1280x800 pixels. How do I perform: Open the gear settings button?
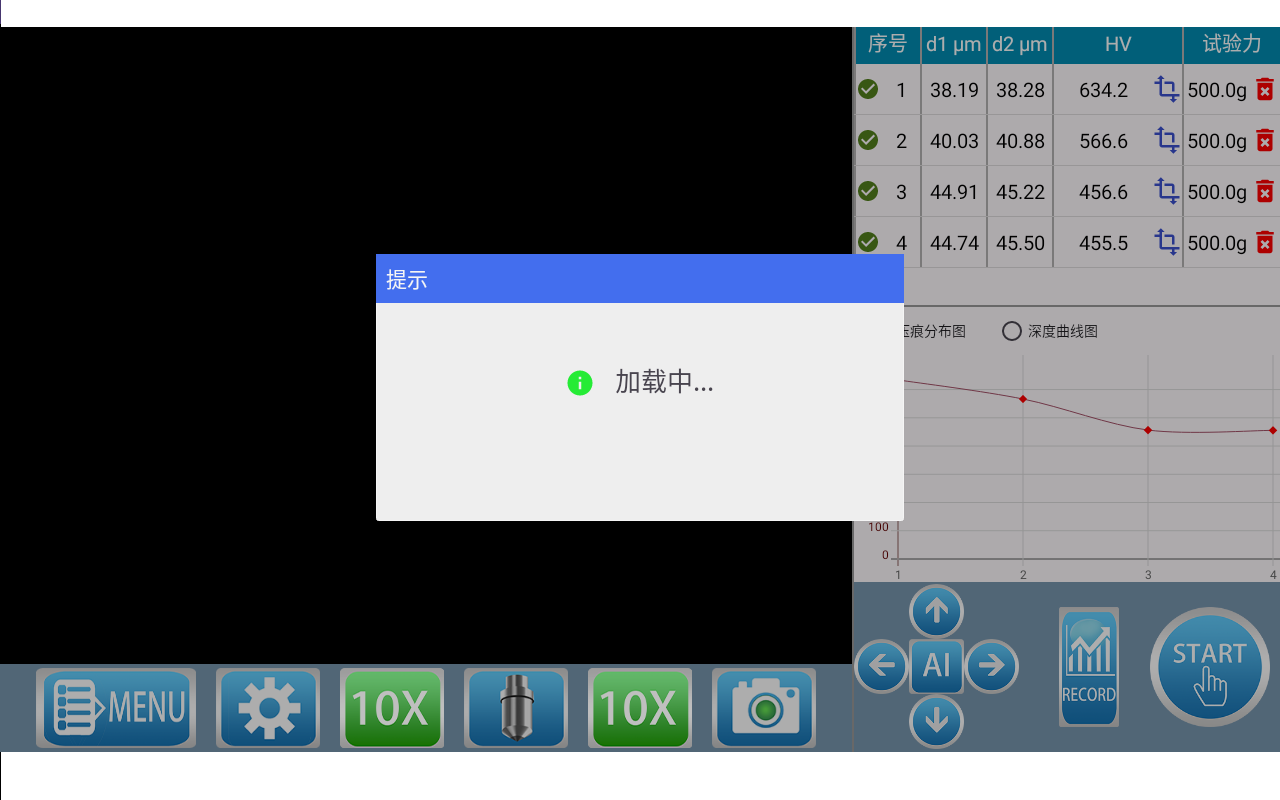[x=268, y=708]
